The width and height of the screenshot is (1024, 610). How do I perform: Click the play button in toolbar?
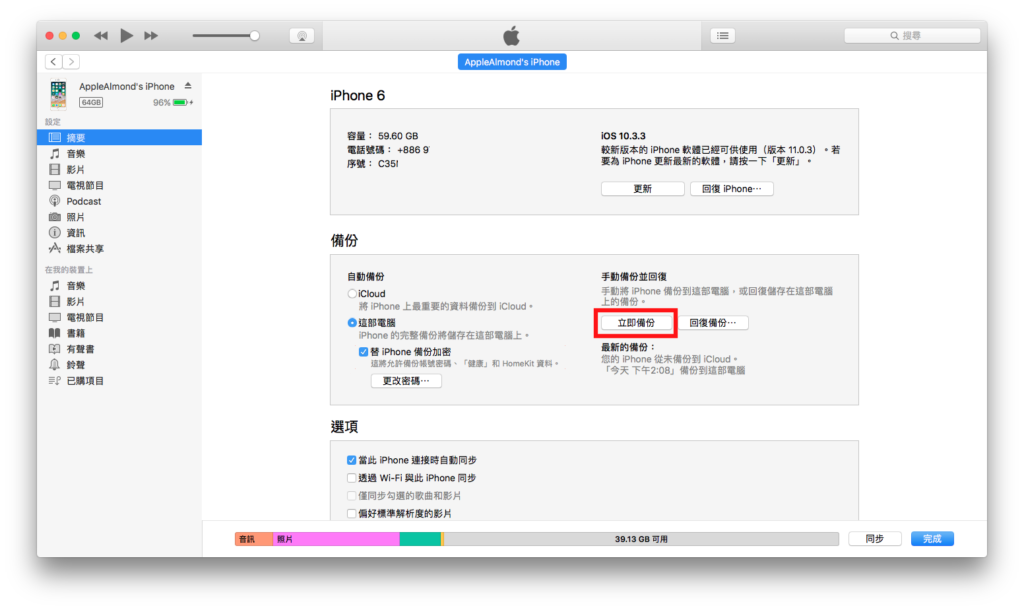pyautogui.click(x=127, y=35)
